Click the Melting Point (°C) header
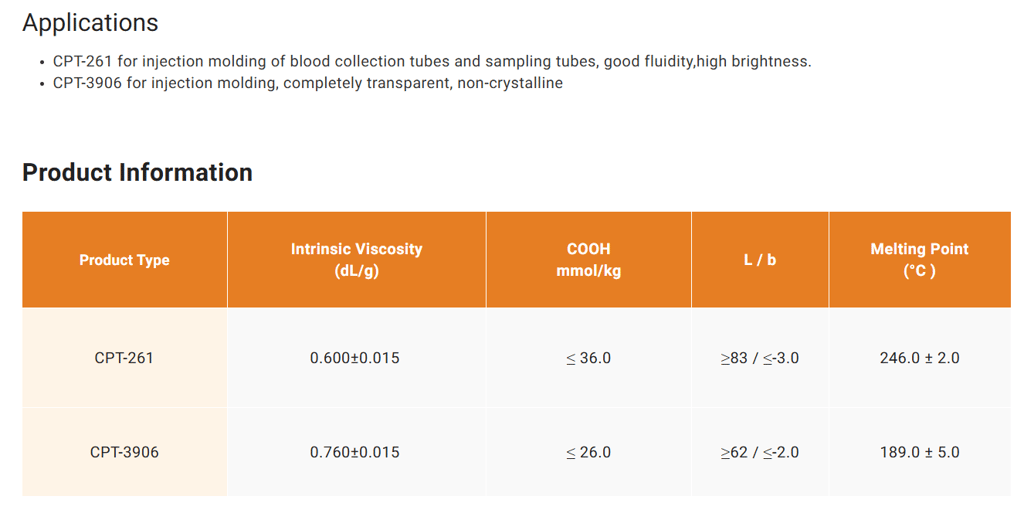The image size is (1024, 520). pyautogui.click(x=920, y=260)
